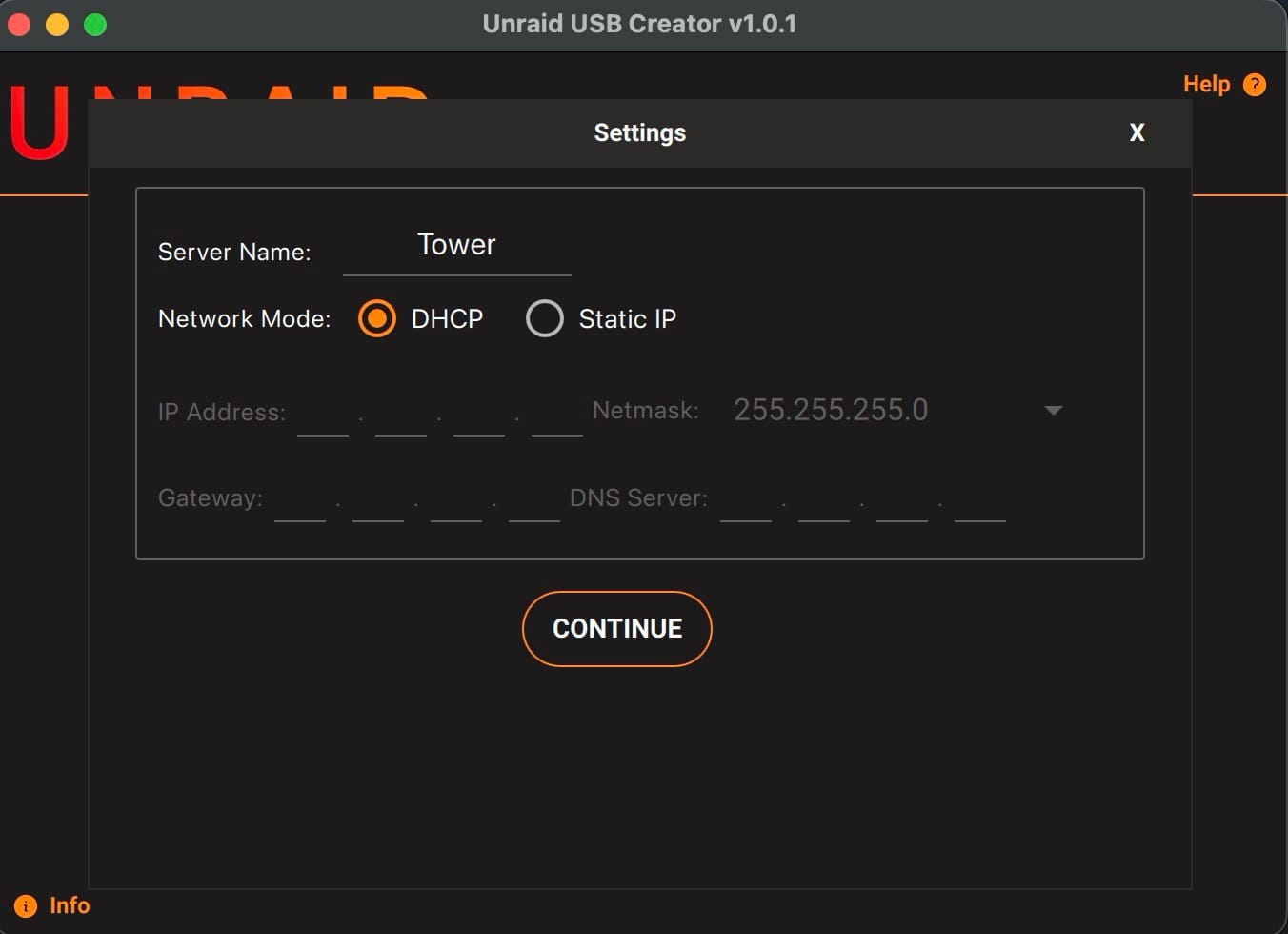
Task: Click third octet of IP Address
Action: (x=479, y=416)
